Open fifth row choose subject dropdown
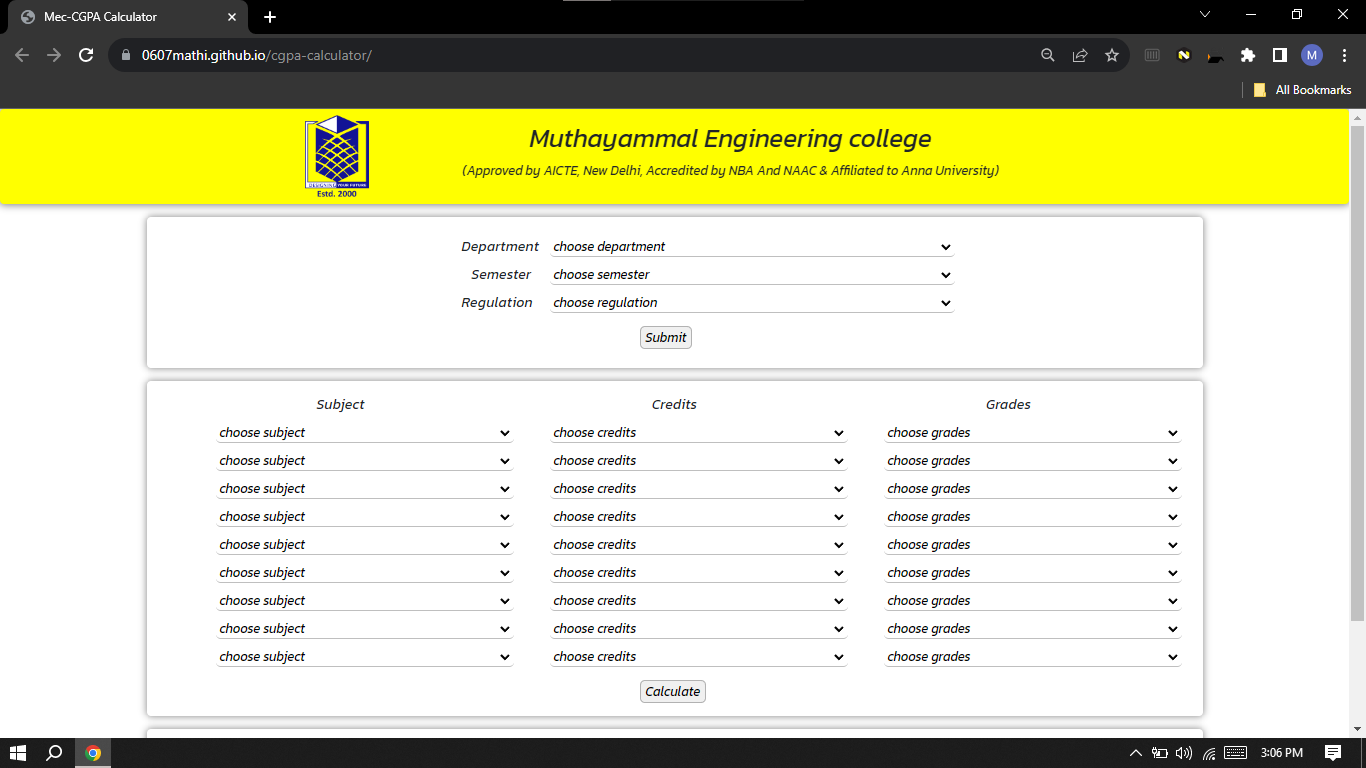1366x768 pixels. (x=365, y=545)
